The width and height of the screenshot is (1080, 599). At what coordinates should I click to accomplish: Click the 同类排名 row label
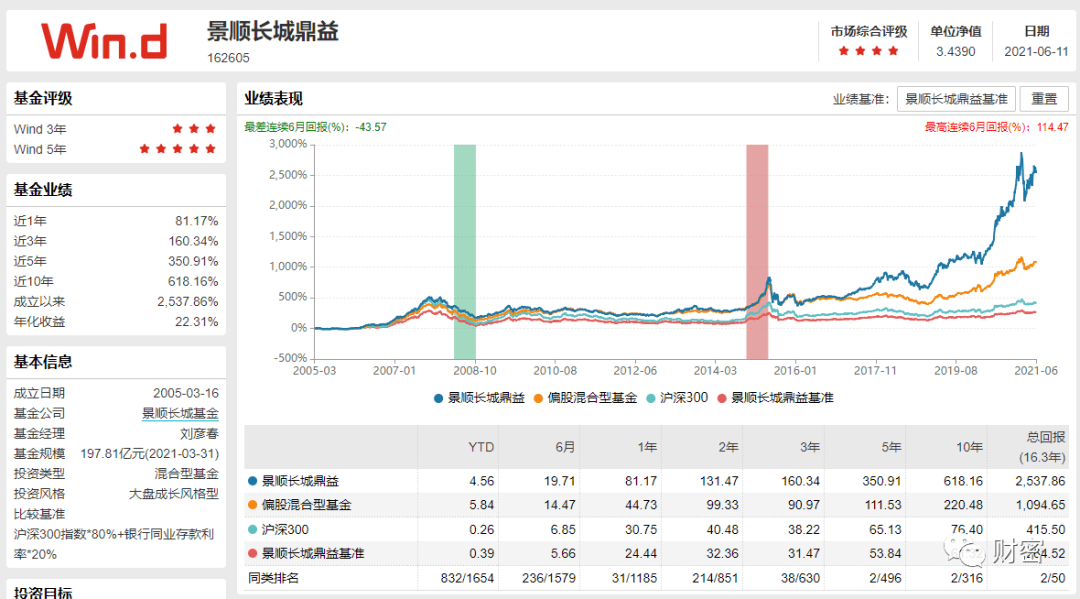(x=273, y=578)
